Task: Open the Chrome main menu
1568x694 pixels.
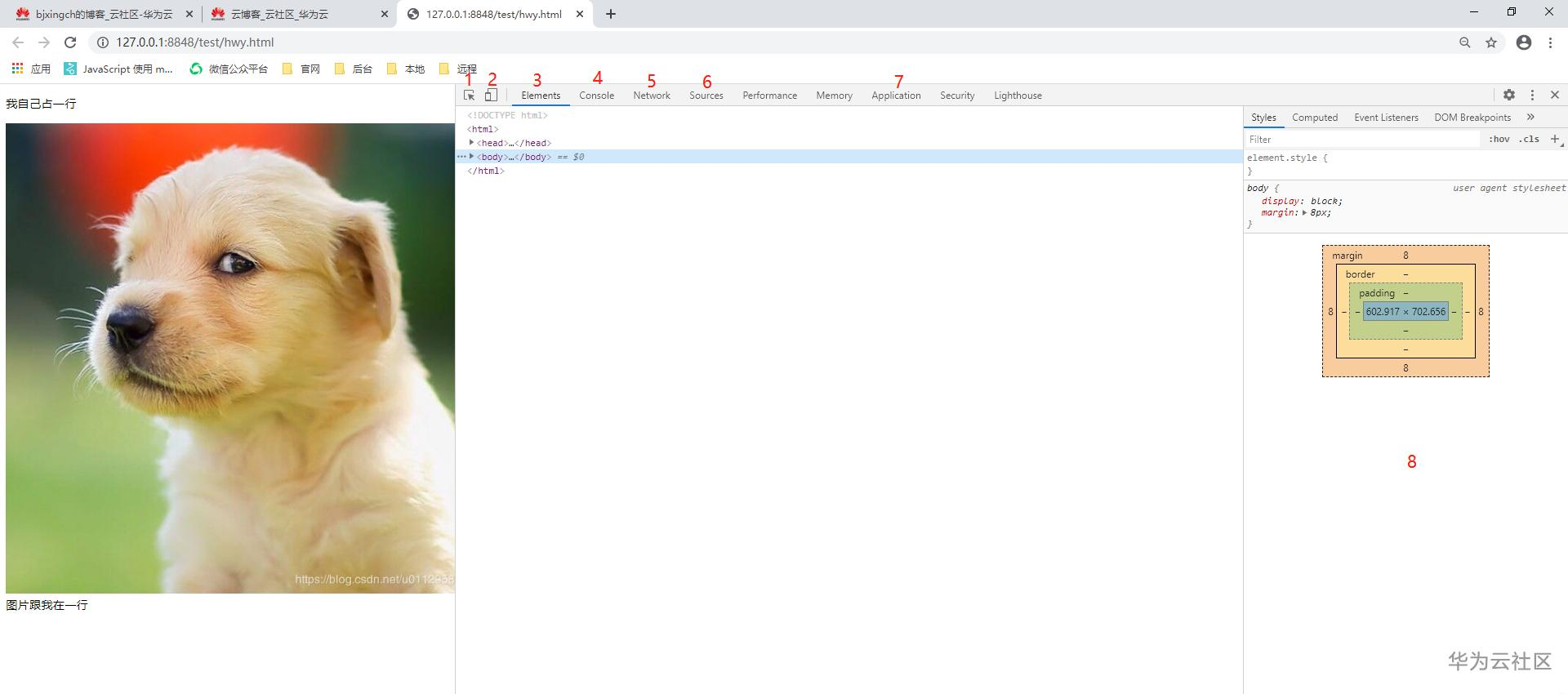Action: point(1550,42)
